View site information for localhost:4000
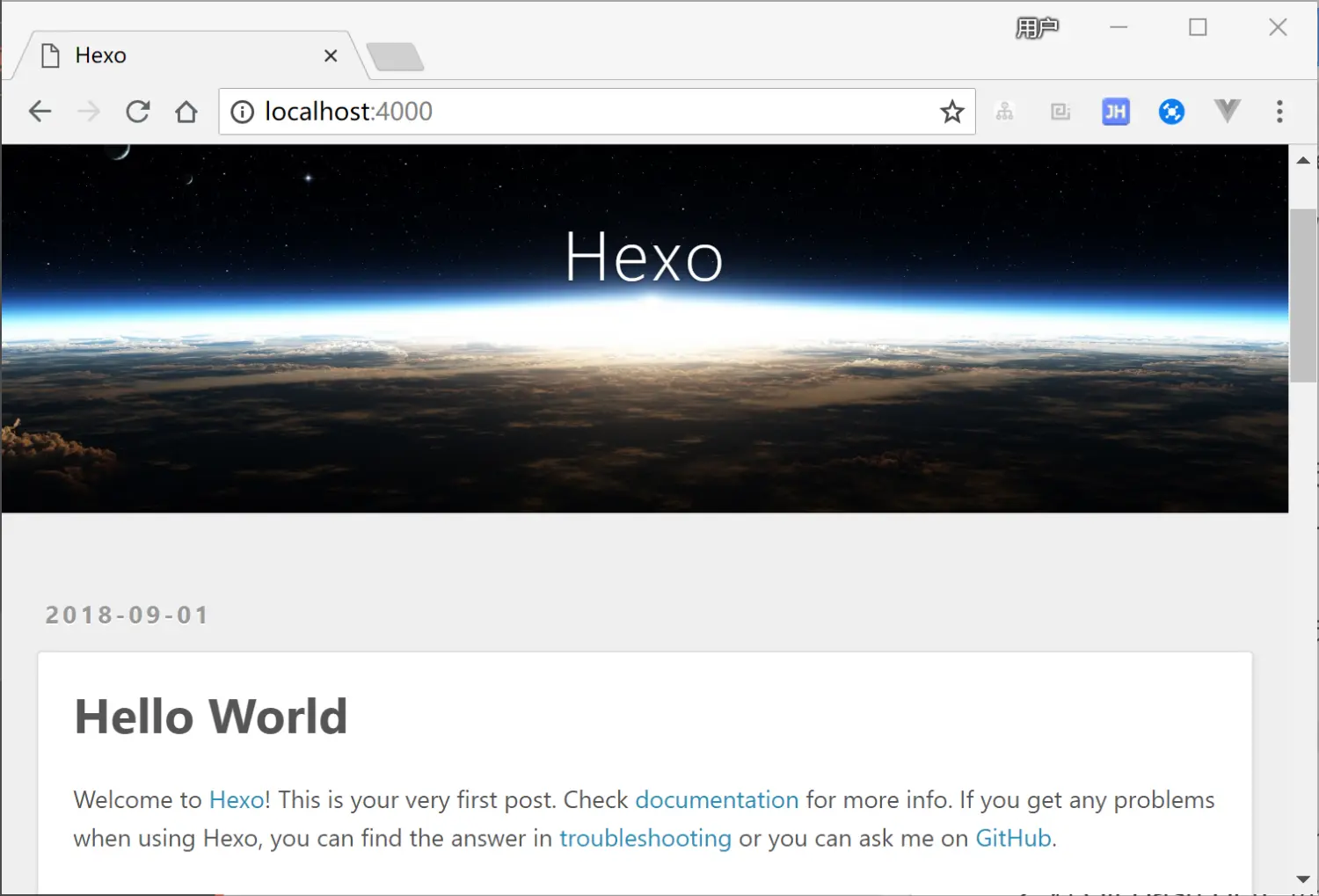1319x896 pixels. (x=242, y=112)
